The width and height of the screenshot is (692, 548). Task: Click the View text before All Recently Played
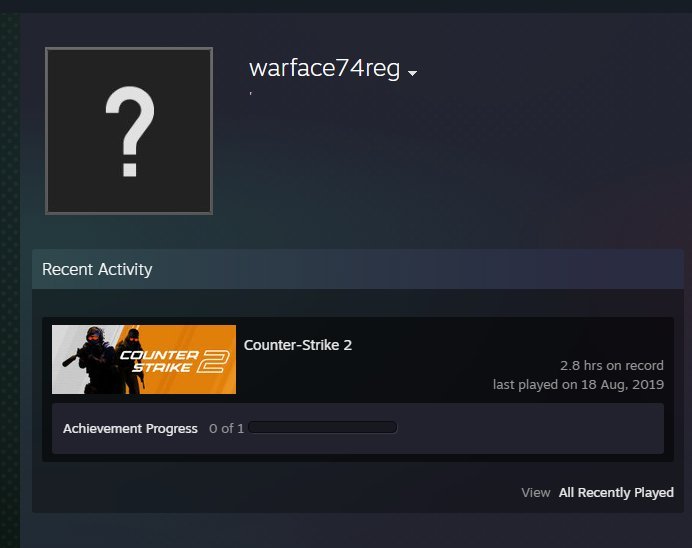coord(536,492)
